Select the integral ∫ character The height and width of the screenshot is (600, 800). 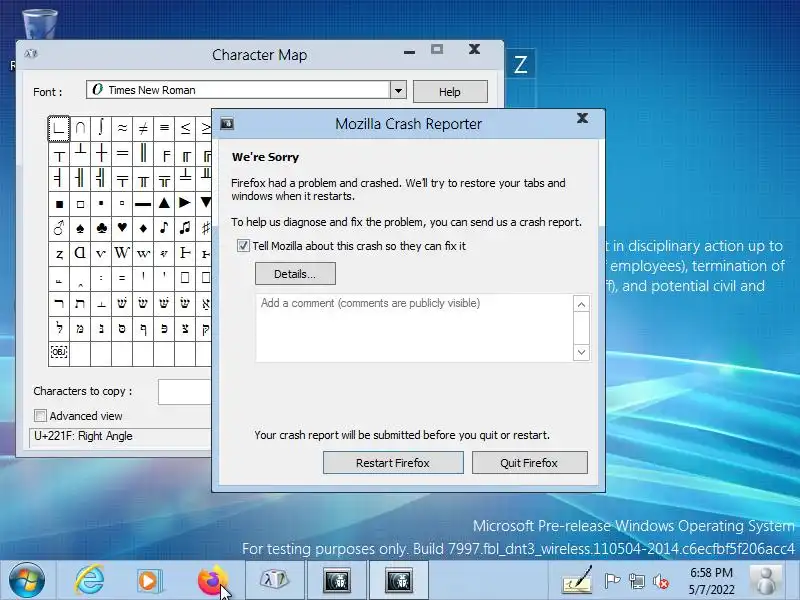[x=101, y=128]
